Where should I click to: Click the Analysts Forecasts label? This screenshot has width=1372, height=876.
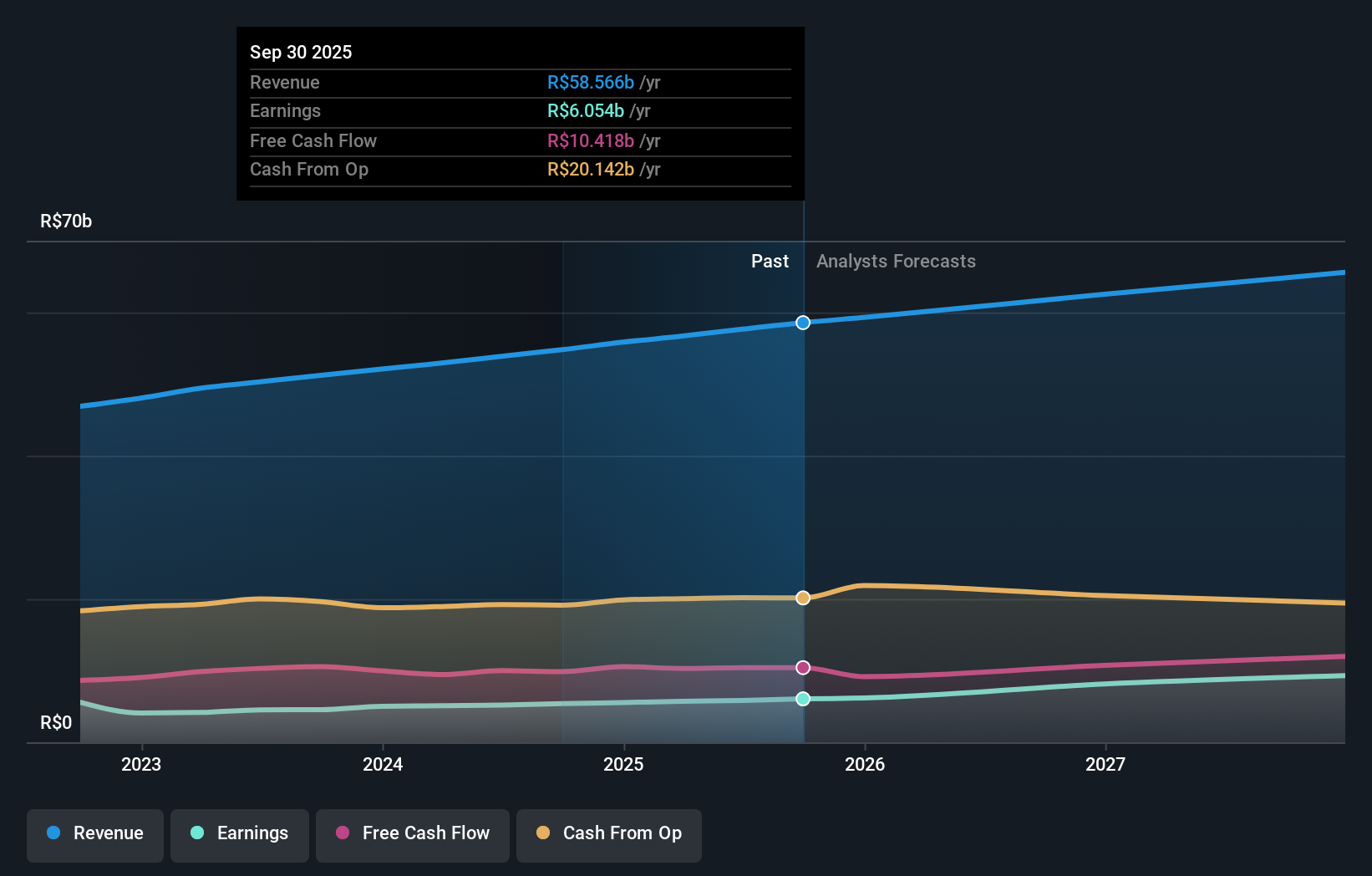tap(896, 261)
